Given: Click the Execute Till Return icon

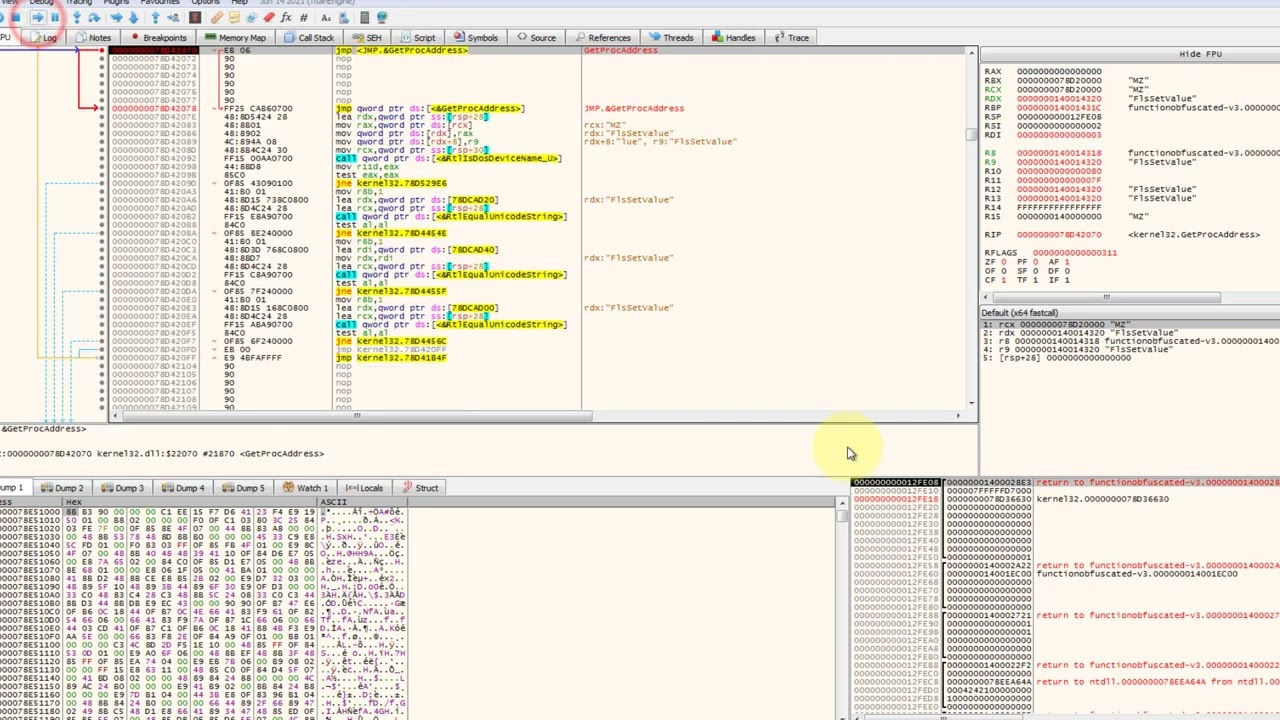Looking at the screenshot, I should click(x=155, y=17).
